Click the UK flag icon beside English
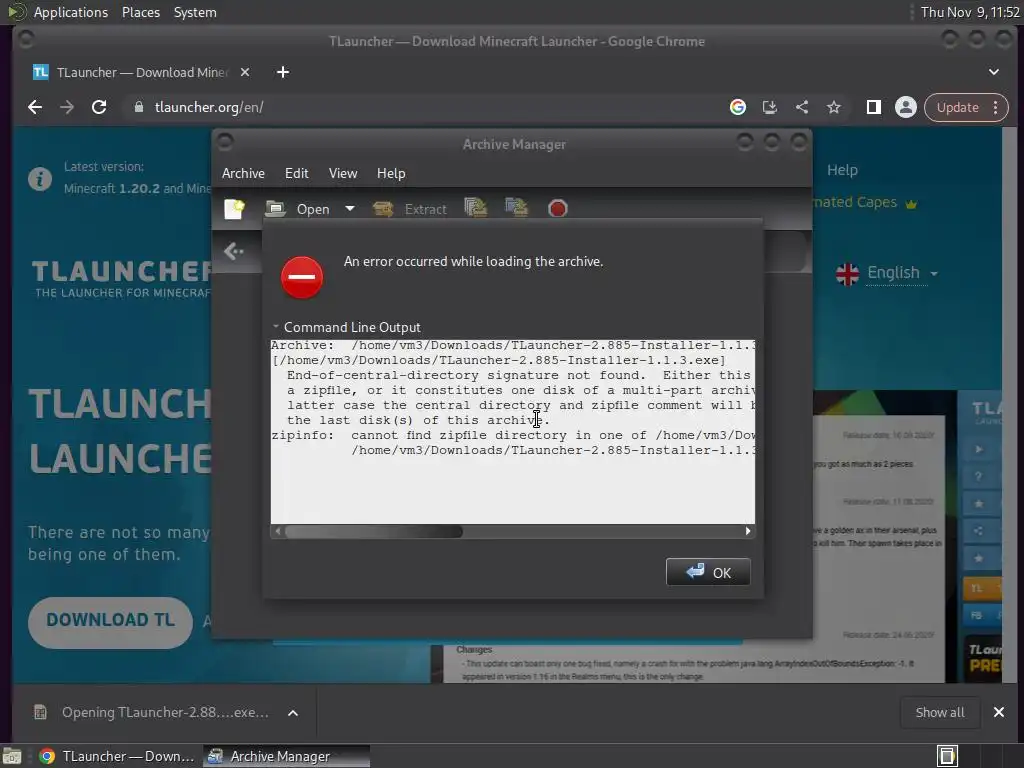 pos(848,274)
